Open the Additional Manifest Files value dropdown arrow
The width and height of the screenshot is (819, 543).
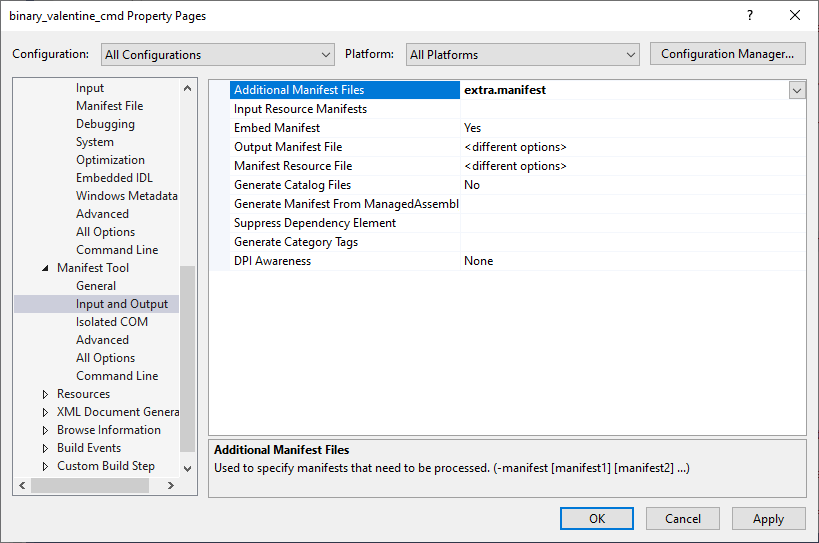point(797,90)
